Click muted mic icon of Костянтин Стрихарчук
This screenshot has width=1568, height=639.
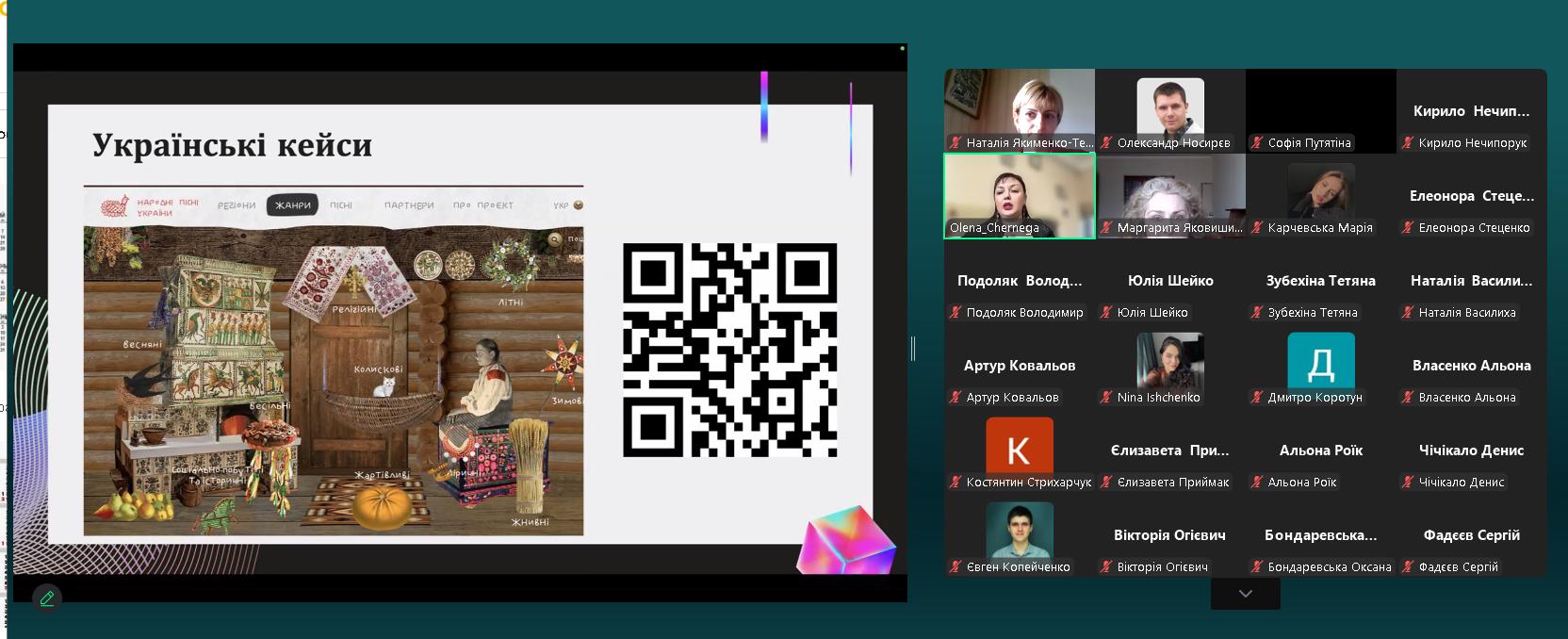[955, 483]
